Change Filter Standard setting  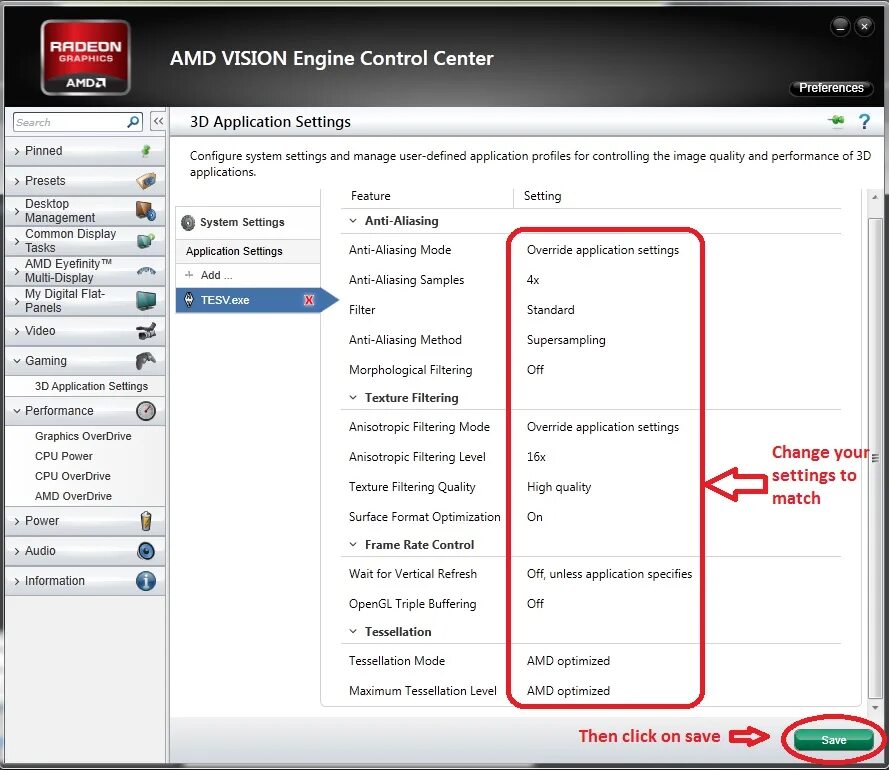(x=550, y=310)
